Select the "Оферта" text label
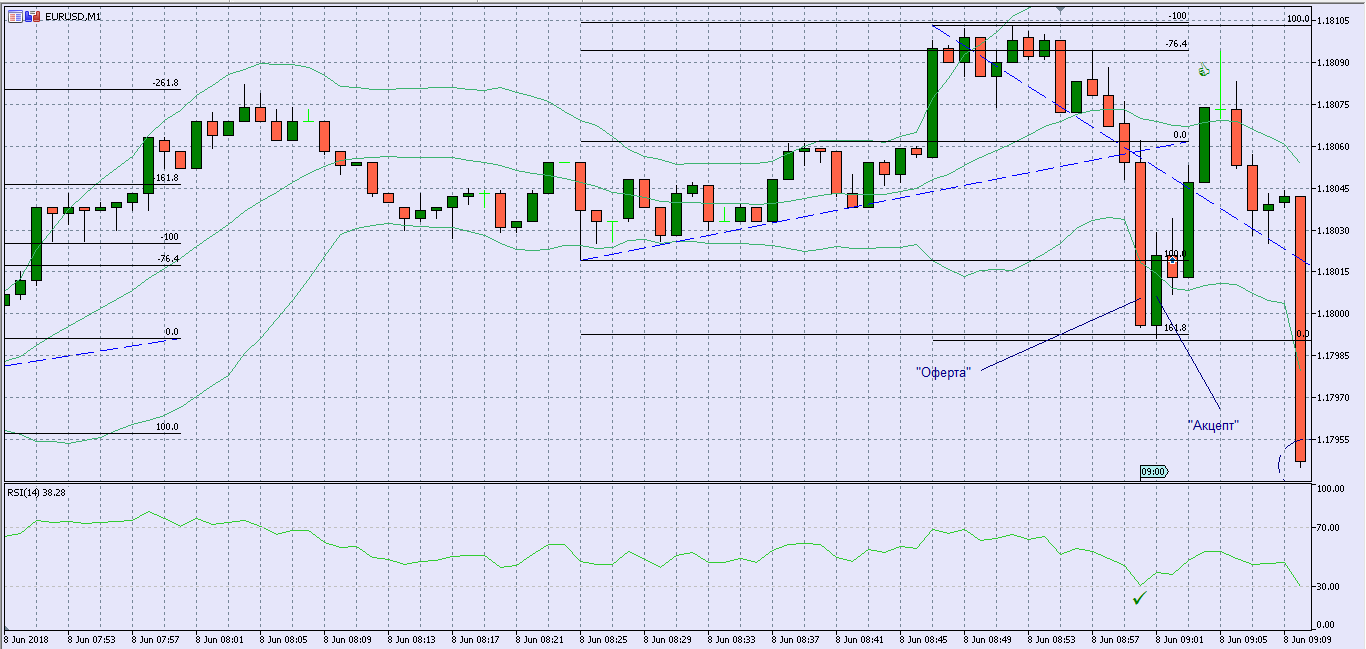The height and width of the screenshot is (649, 1366). point(943,372)
